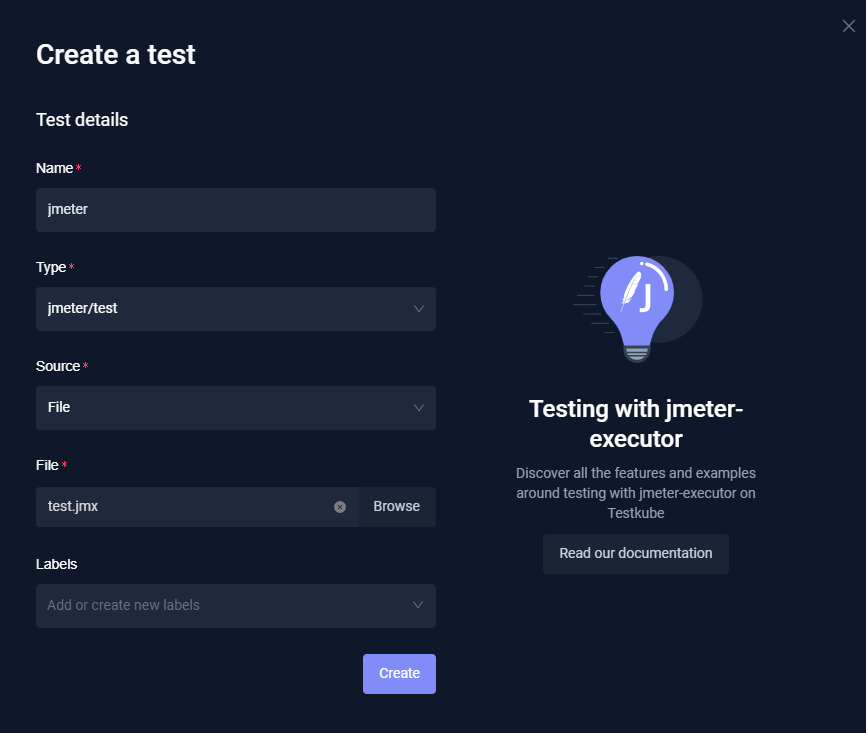The image size is (866, 733).
Task: Expand the Type dropdown arrow
Action: coord(419,309)
